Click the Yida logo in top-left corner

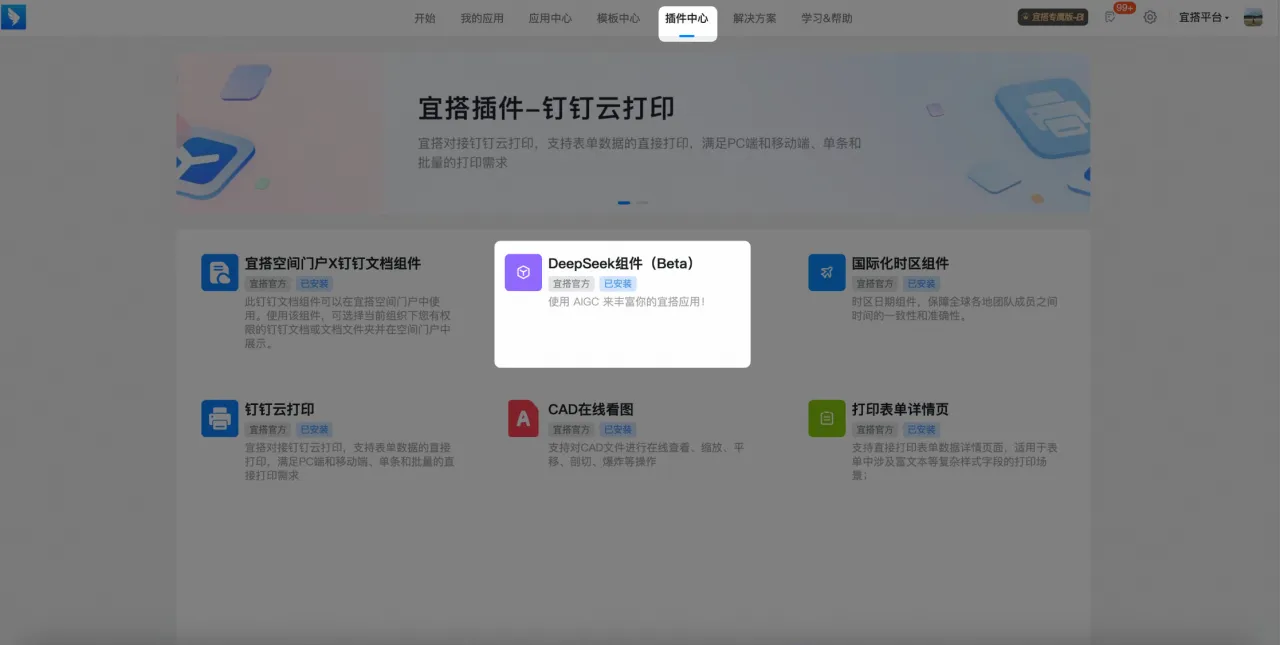pyautogui.click(x=14, y=17)
